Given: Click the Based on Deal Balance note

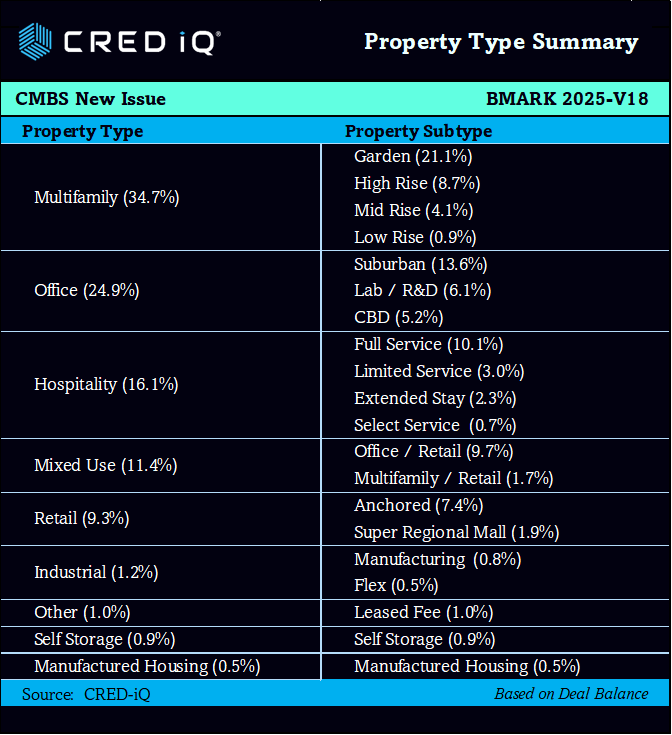Looking at the screenshot, I should pos(571,694).
